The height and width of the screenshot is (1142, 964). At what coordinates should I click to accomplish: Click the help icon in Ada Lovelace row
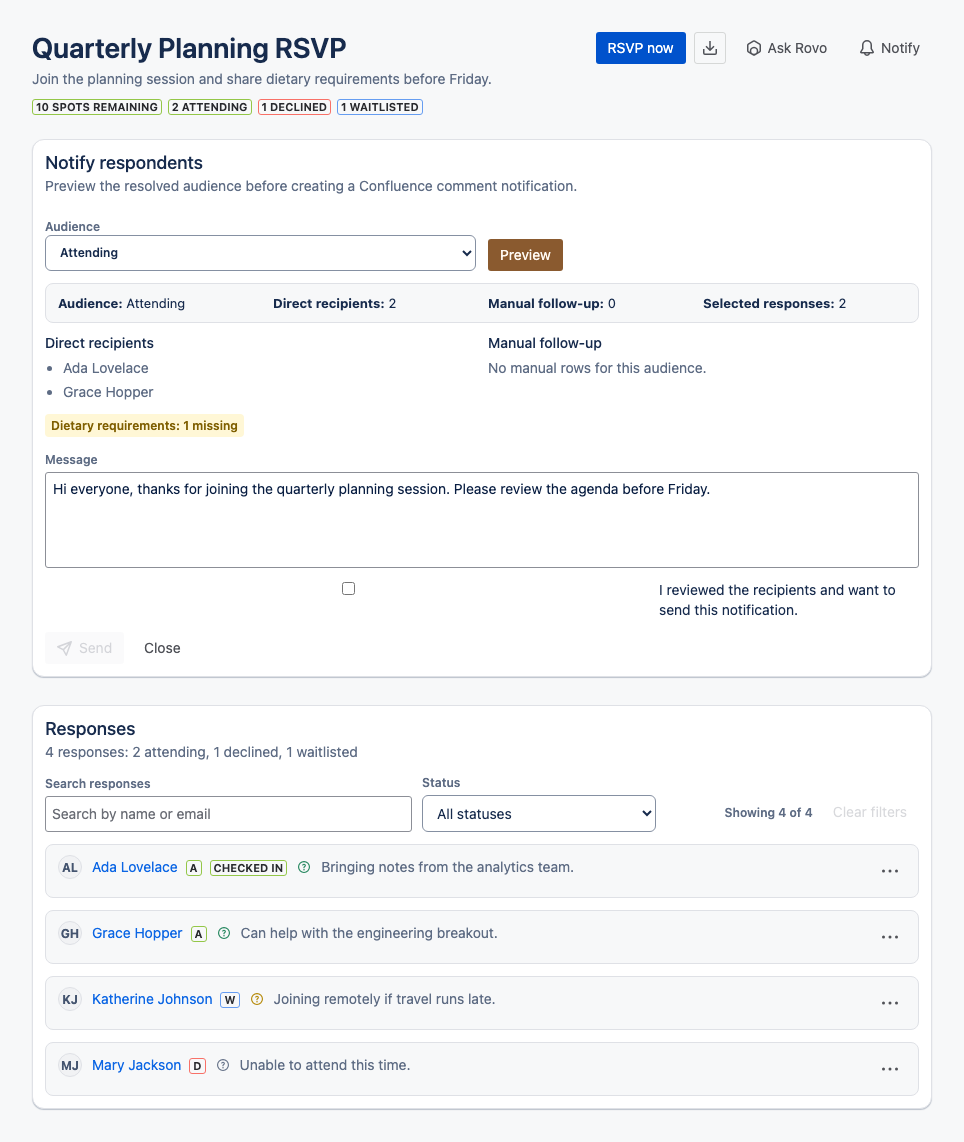[x=304, y=867]
